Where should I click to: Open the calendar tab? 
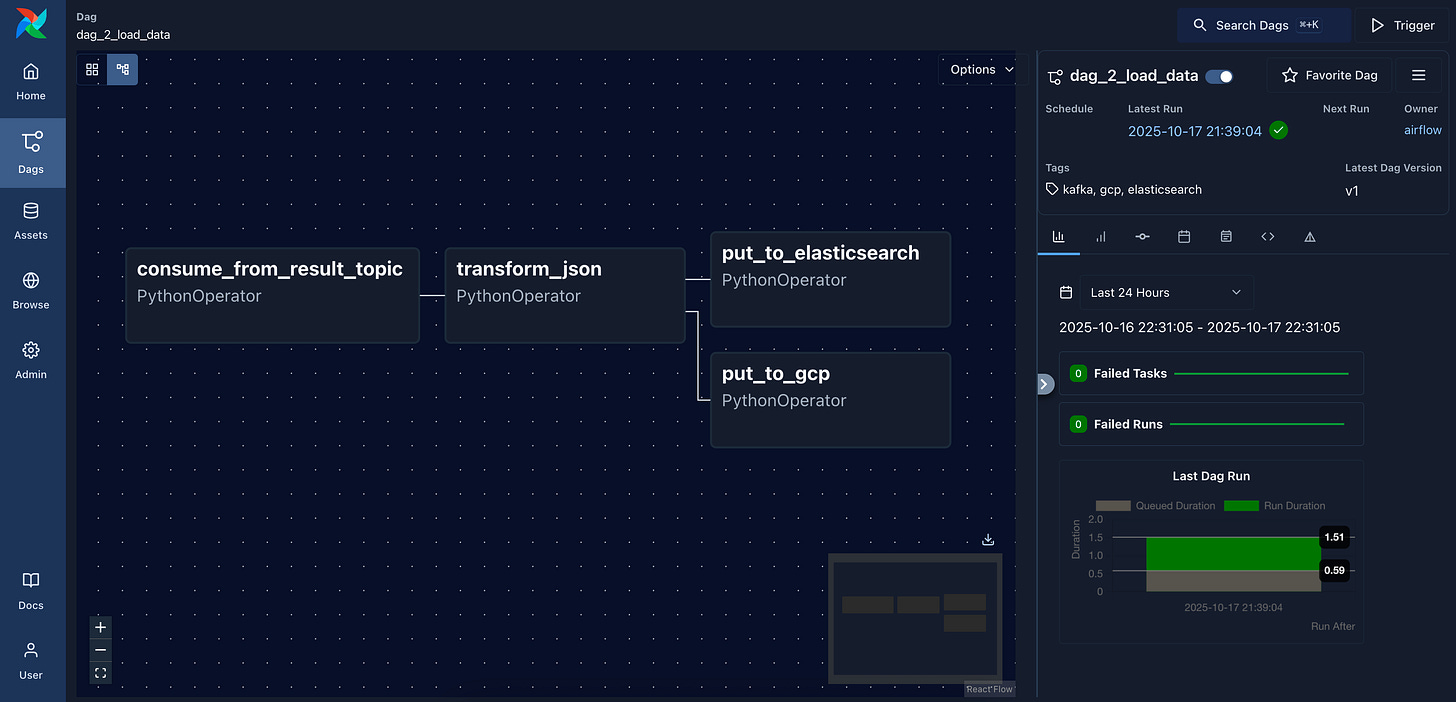[1184, 237]
